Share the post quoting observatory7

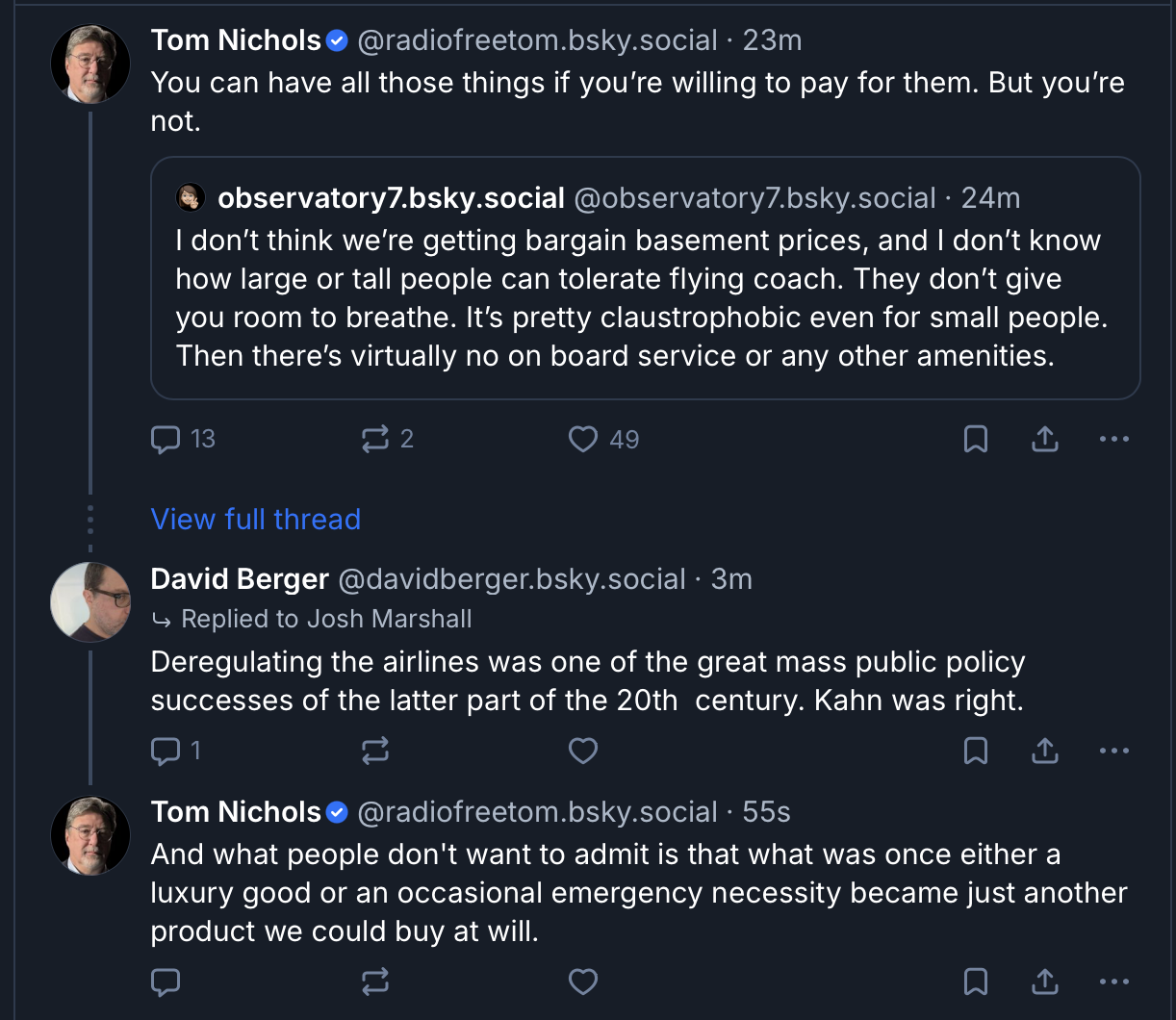coord(1045,440)
